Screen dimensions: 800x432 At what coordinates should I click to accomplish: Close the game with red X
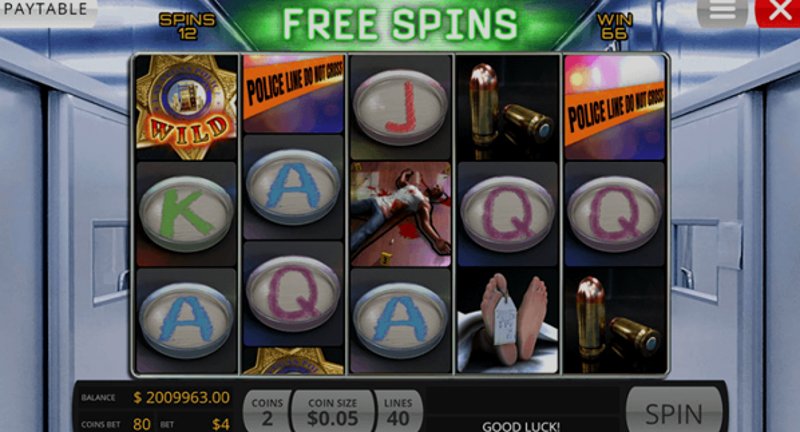click(x=778, y=11)
